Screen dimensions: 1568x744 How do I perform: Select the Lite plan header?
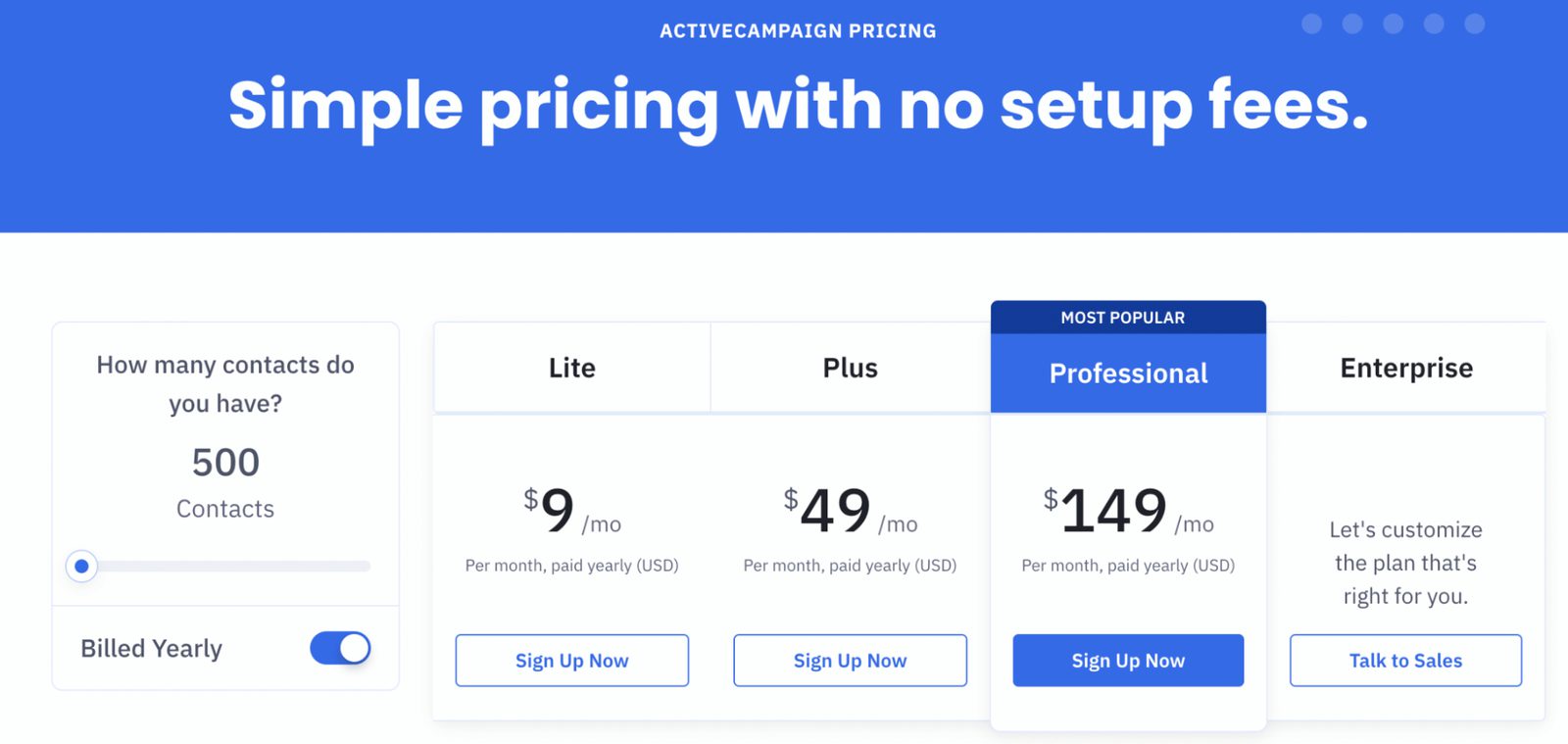572,368
